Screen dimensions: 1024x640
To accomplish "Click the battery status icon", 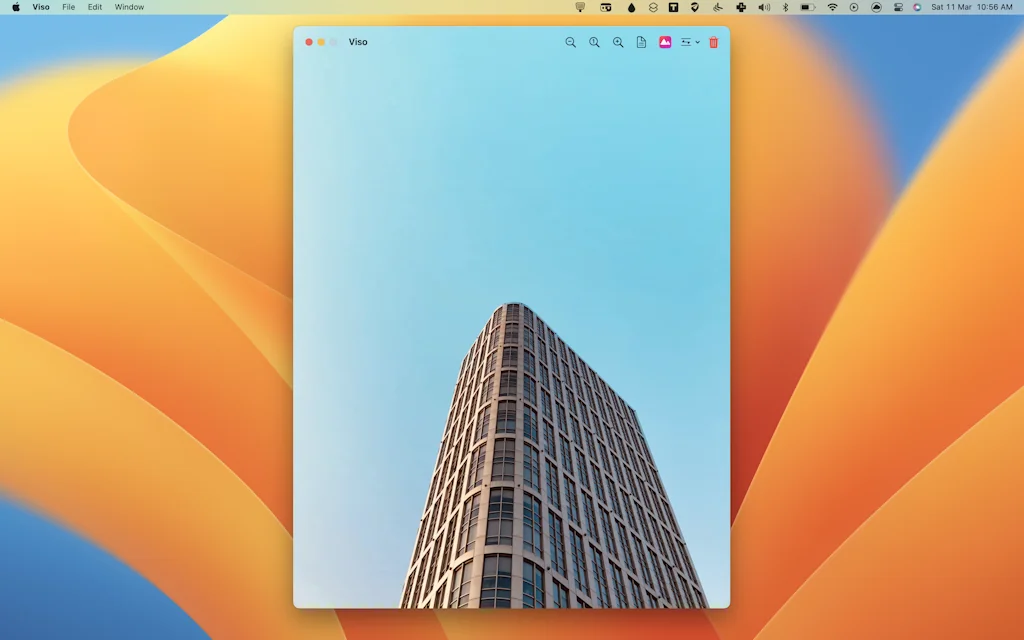I will (x=807, y=7).
